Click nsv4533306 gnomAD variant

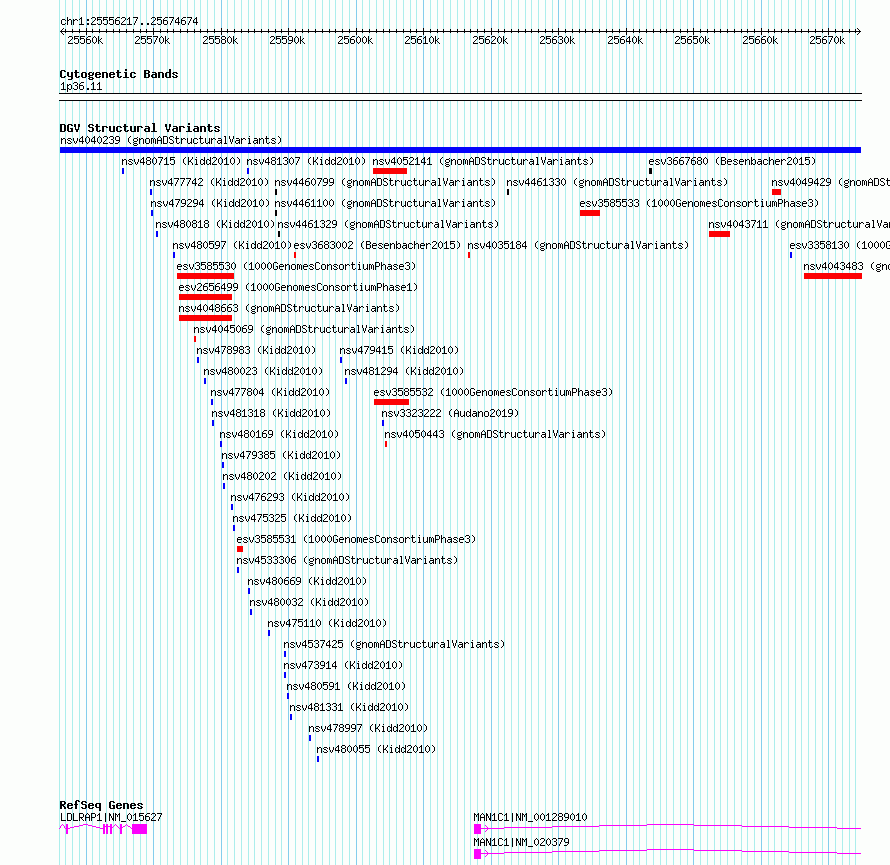pyautogui.click(x=347, y=560)
